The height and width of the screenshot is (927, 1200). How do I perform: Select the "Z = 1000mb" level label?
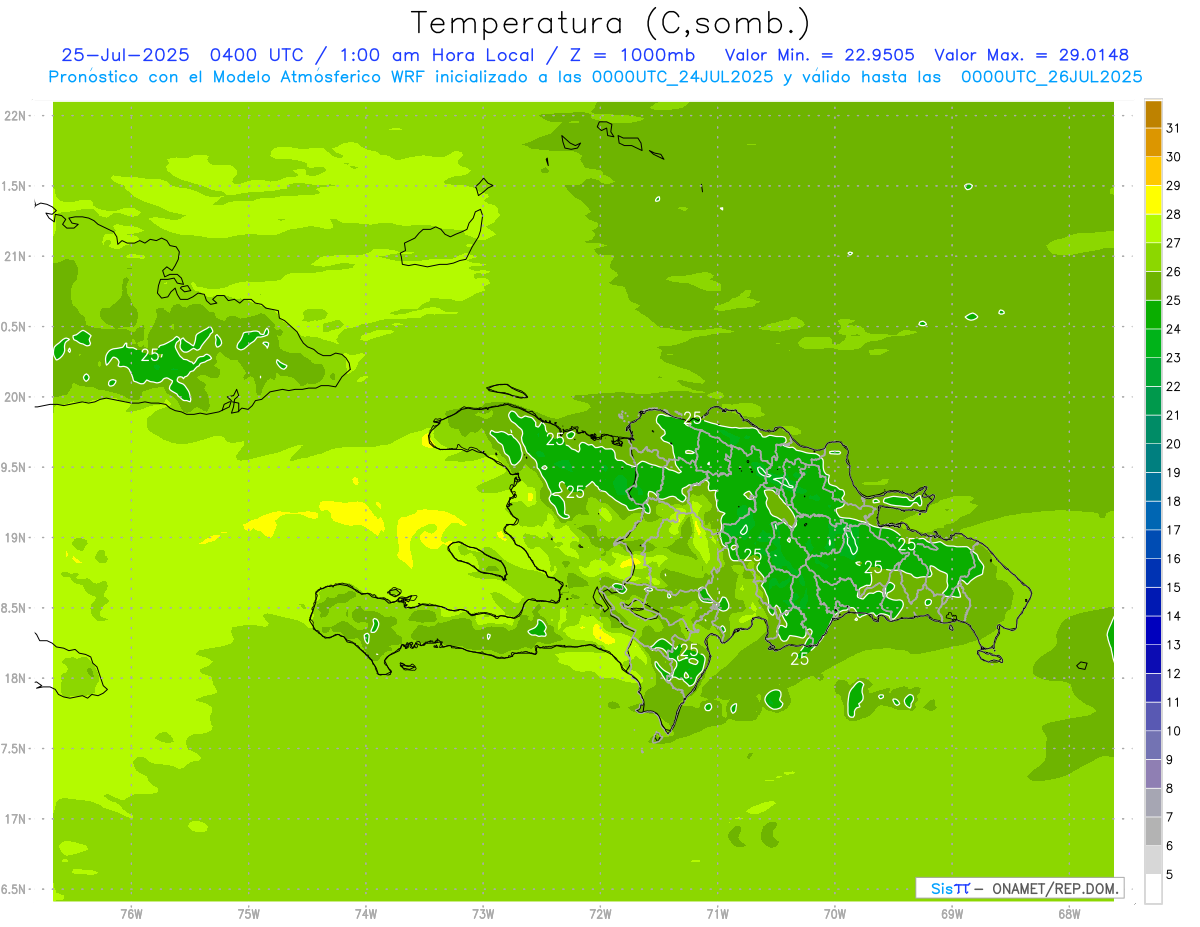click(x=633, y=55)
